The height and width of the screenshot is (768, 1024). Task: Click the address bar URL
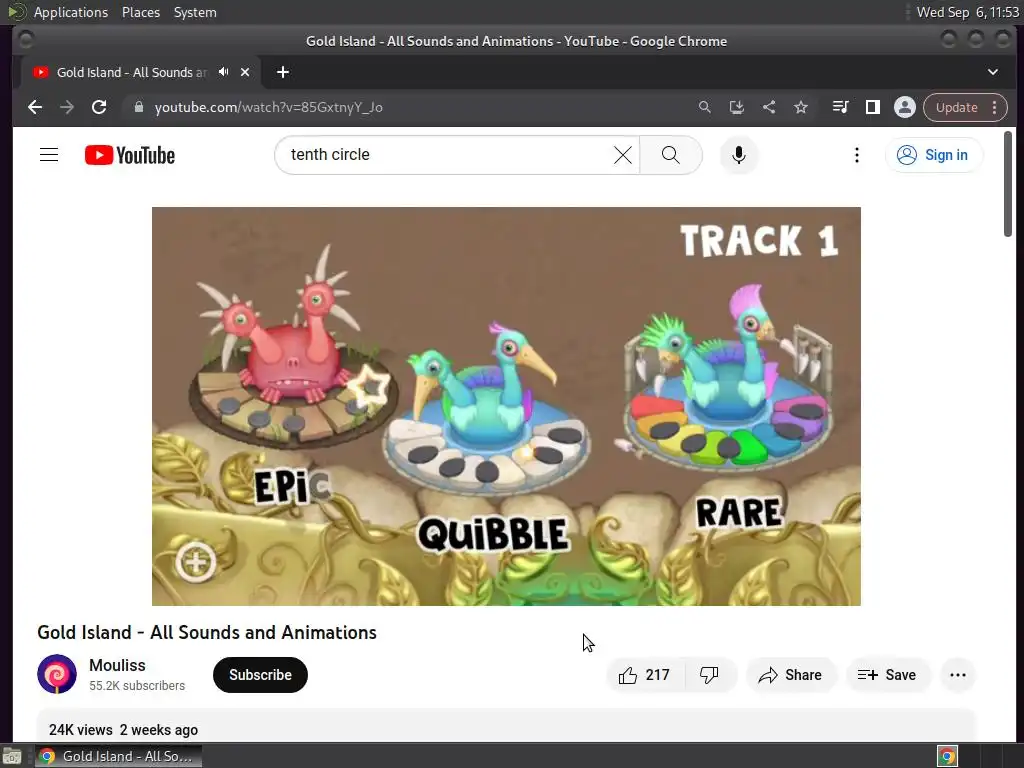[268, 107]
